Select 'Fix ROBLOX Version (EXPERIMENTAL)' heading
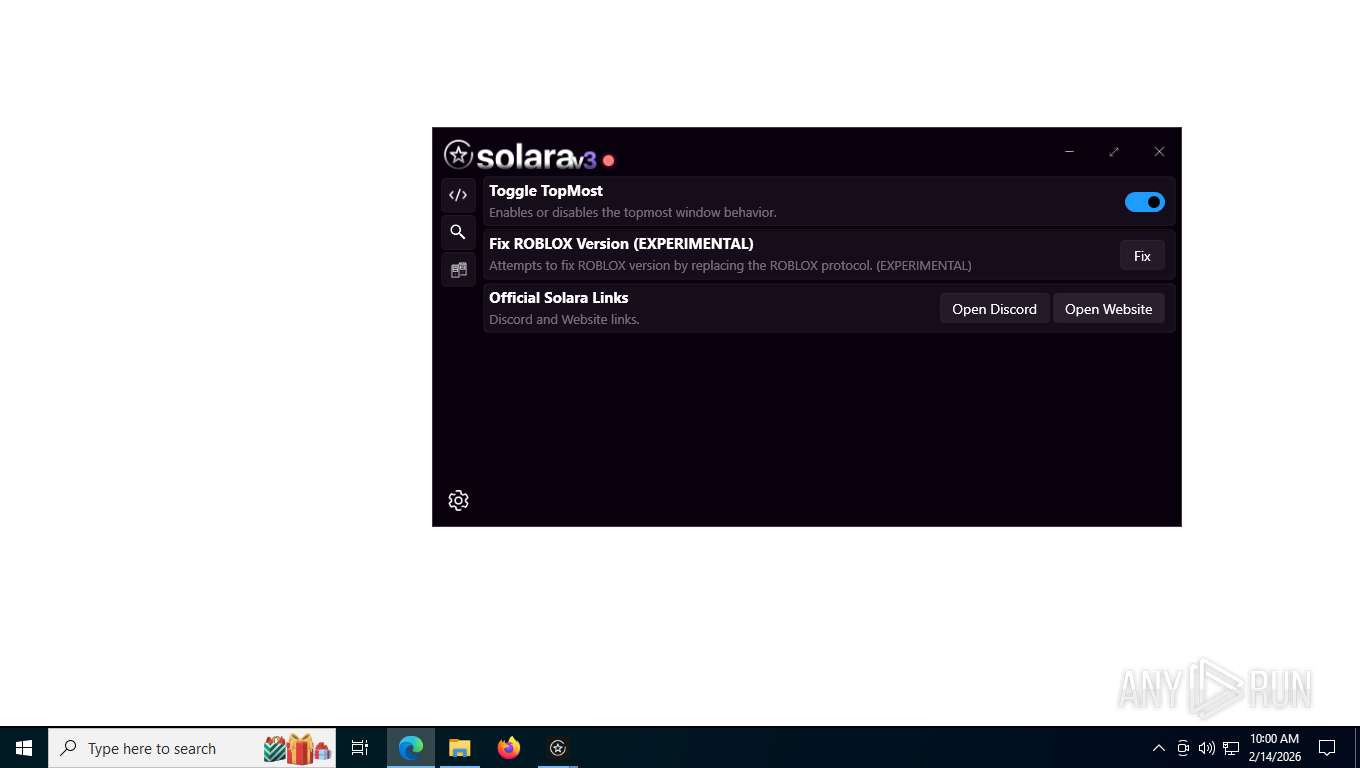This screenshot has width=1360, height=768. pos(621,244)
